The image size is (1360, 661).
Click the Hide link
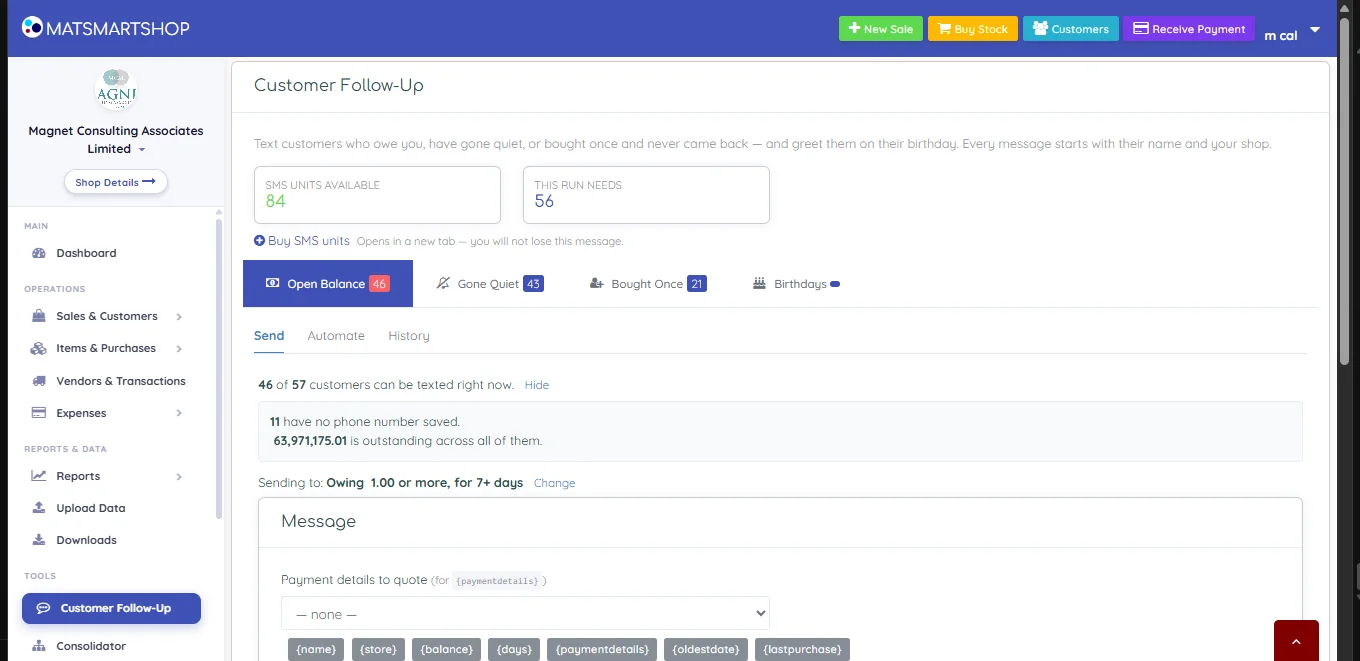click(x=537, y=385)
